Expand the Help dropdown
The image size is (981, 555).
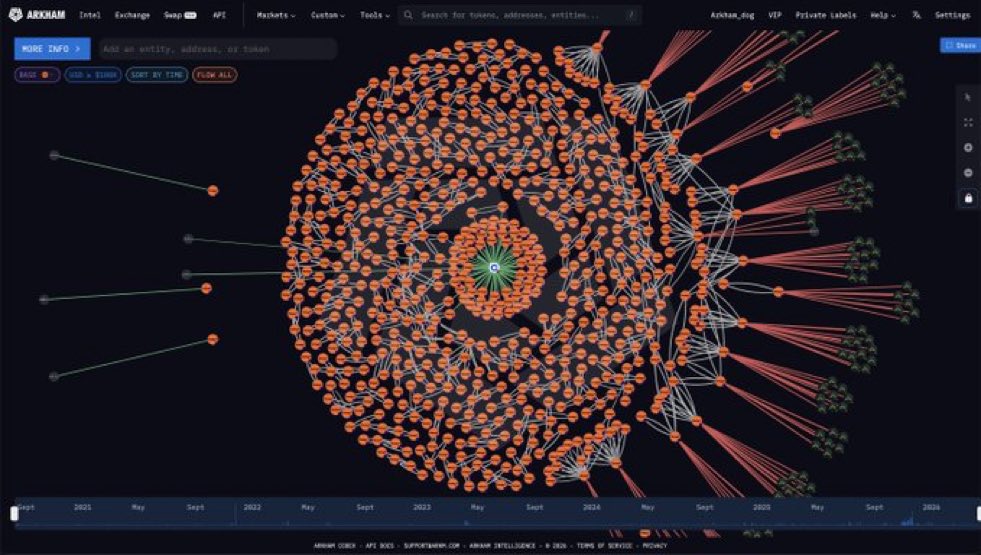(883, 15)
